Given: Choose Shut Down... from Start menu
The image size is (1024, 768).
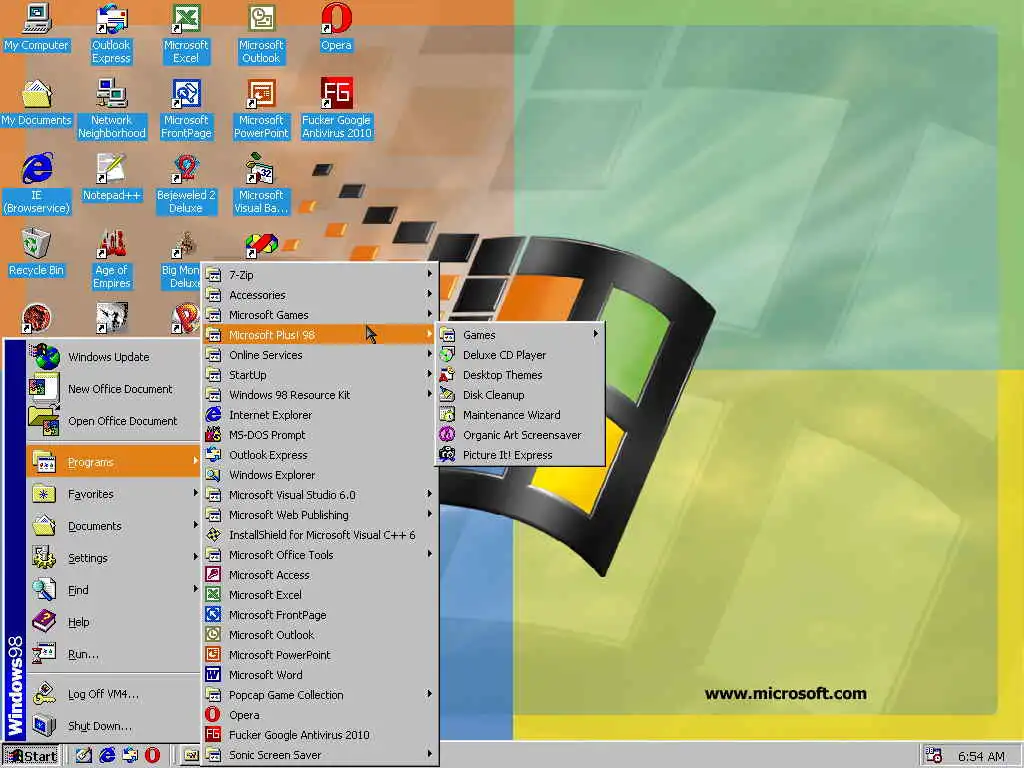Looking at the screenshot, I should point(113,726).
